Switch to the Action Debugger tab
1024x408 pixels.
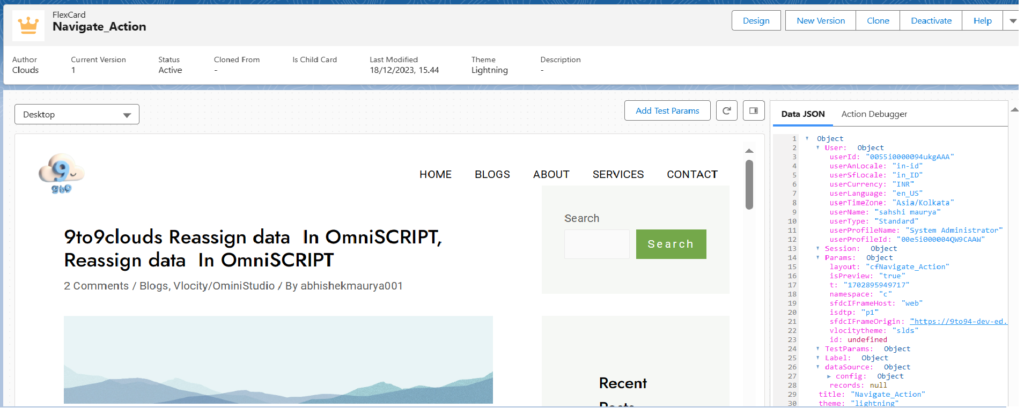click(874, 114)
